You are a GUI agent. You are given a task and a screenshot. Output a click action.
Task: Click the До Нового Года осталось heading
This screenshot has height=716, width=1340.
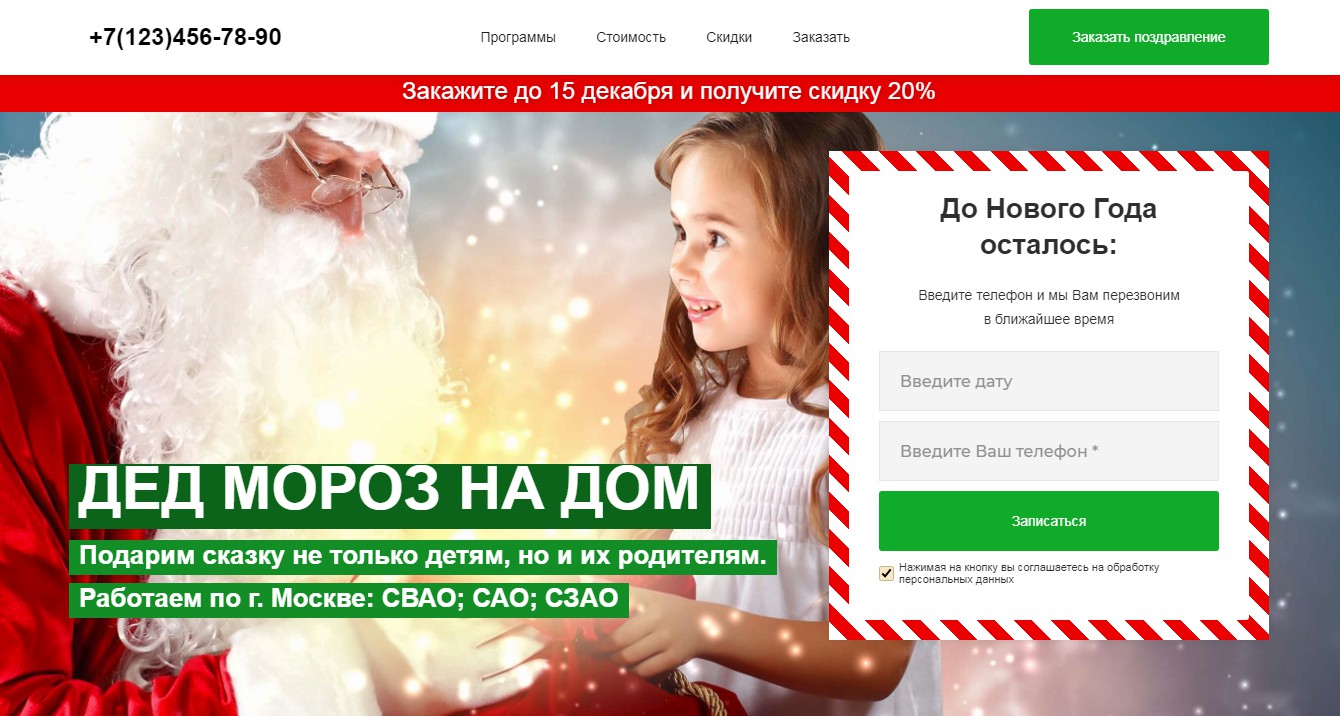[x=1048, y=227]
